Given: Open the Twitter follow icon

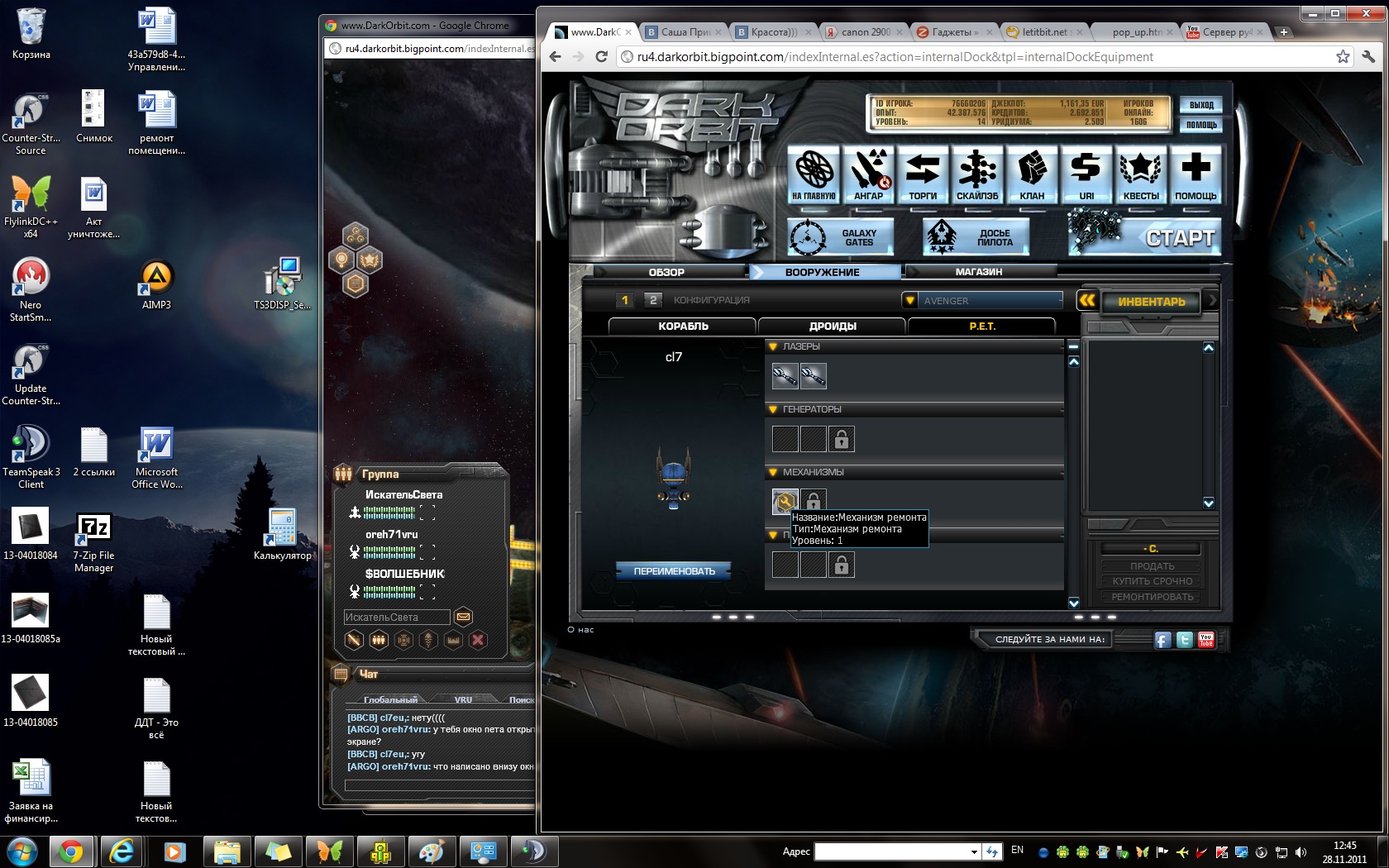Looking at the screenshot, I should (1185, 640).
